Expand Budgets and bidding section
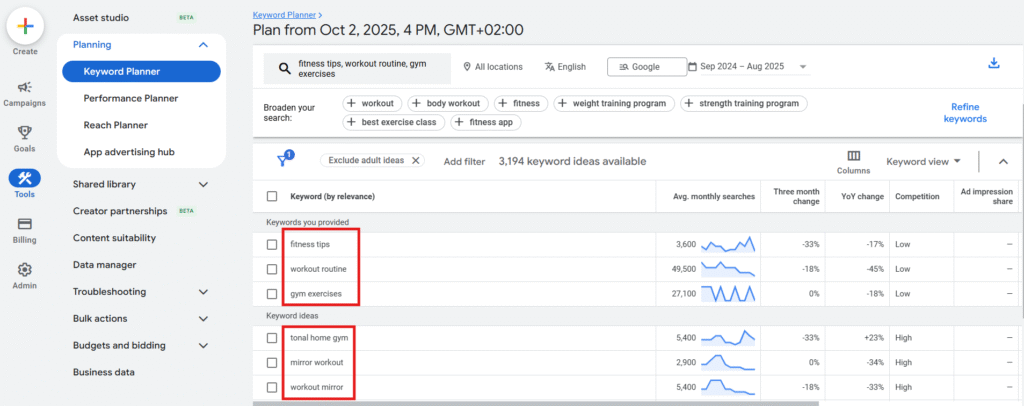 pos(203,345)
